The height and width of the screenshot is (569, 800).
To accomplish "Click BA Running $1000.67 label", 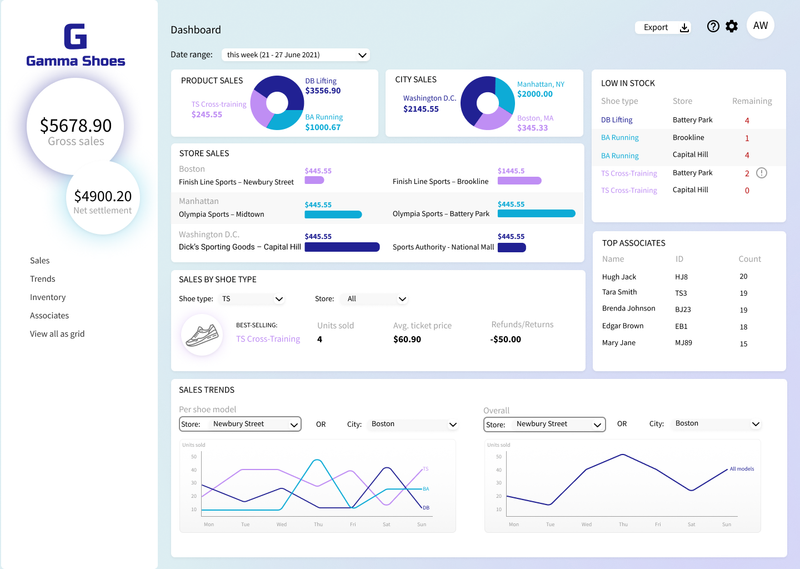I will [x=324, y=122].
